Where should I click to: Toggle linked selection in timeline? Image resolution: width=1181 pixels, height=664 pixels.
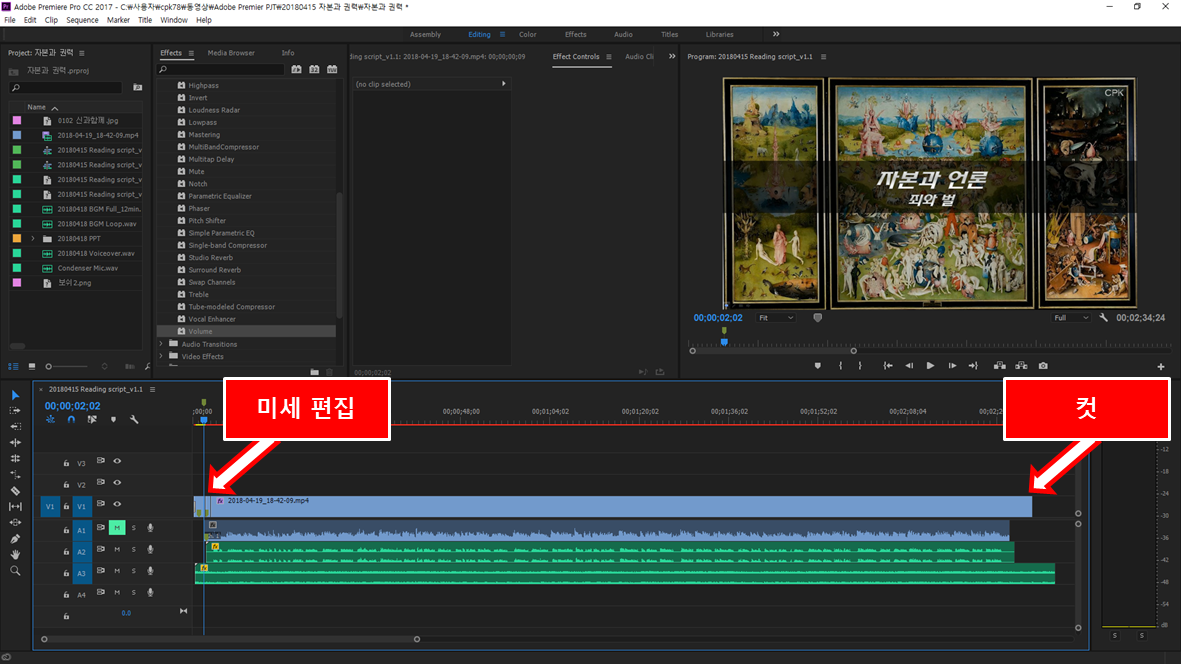[92, 419]
